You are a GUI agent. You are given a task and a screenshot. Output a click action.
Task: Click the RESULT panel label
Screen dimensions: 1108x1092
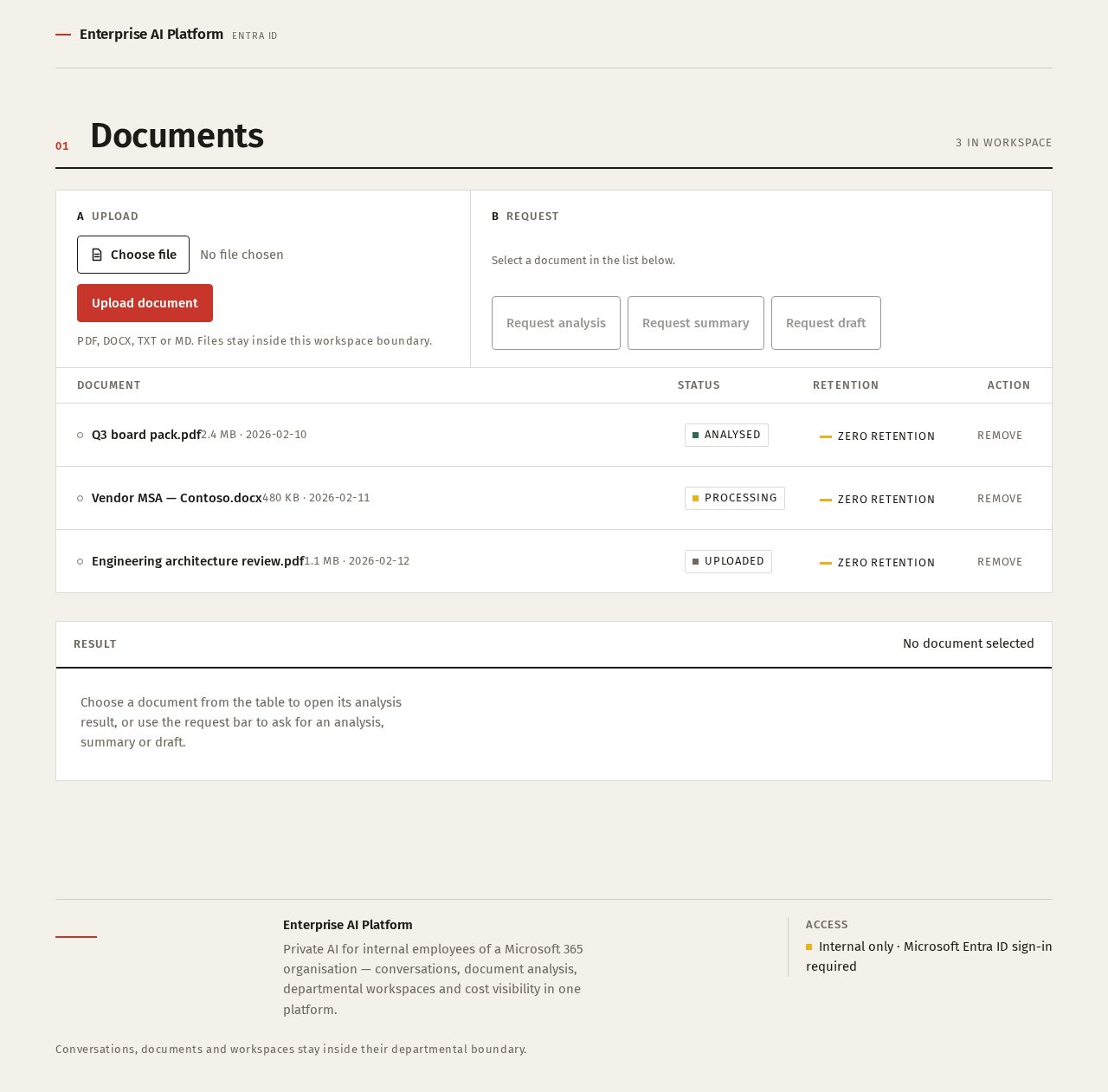pyautogui.click(x=95, y=644)
